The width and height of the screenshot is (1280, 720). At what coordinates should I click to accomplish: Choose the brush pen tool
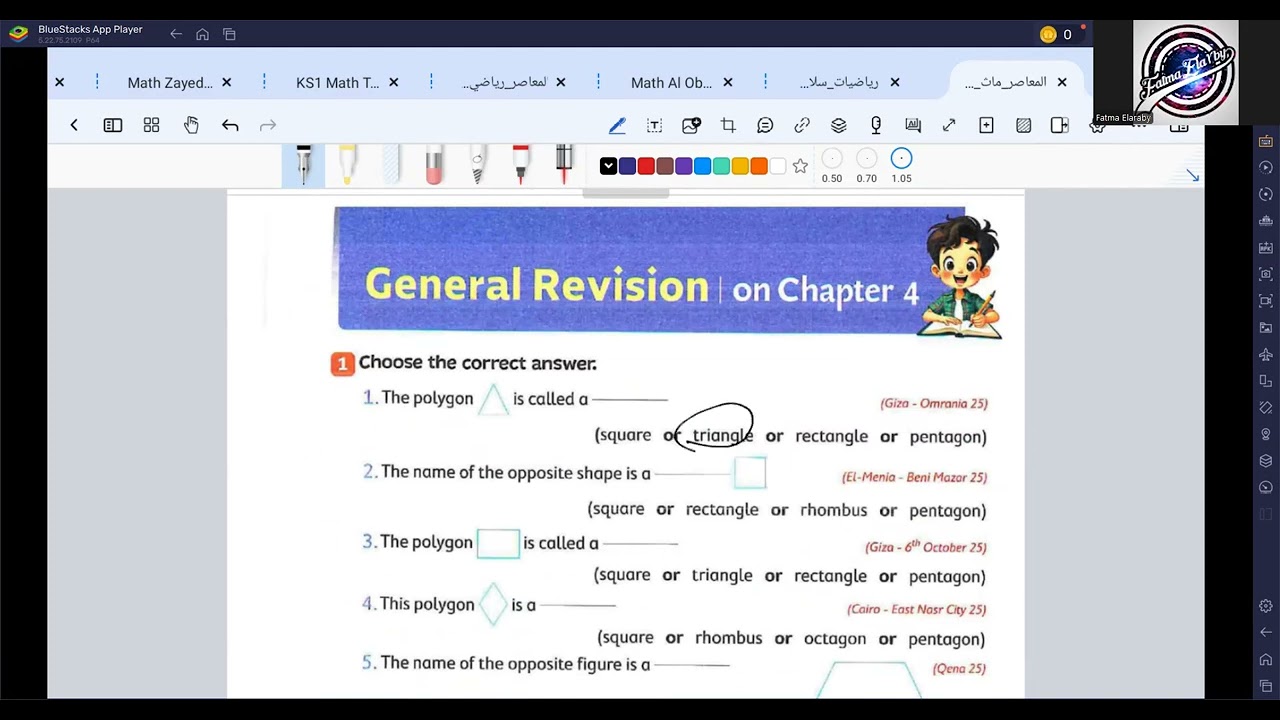477,164
